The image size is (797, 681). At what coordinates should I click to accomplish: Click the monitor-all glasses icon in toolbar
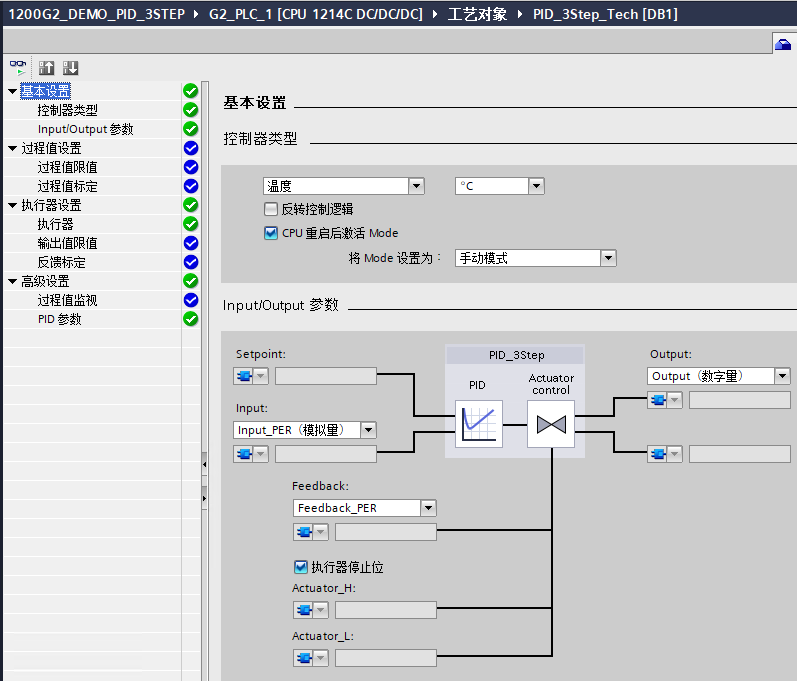(x=19, y=68)
